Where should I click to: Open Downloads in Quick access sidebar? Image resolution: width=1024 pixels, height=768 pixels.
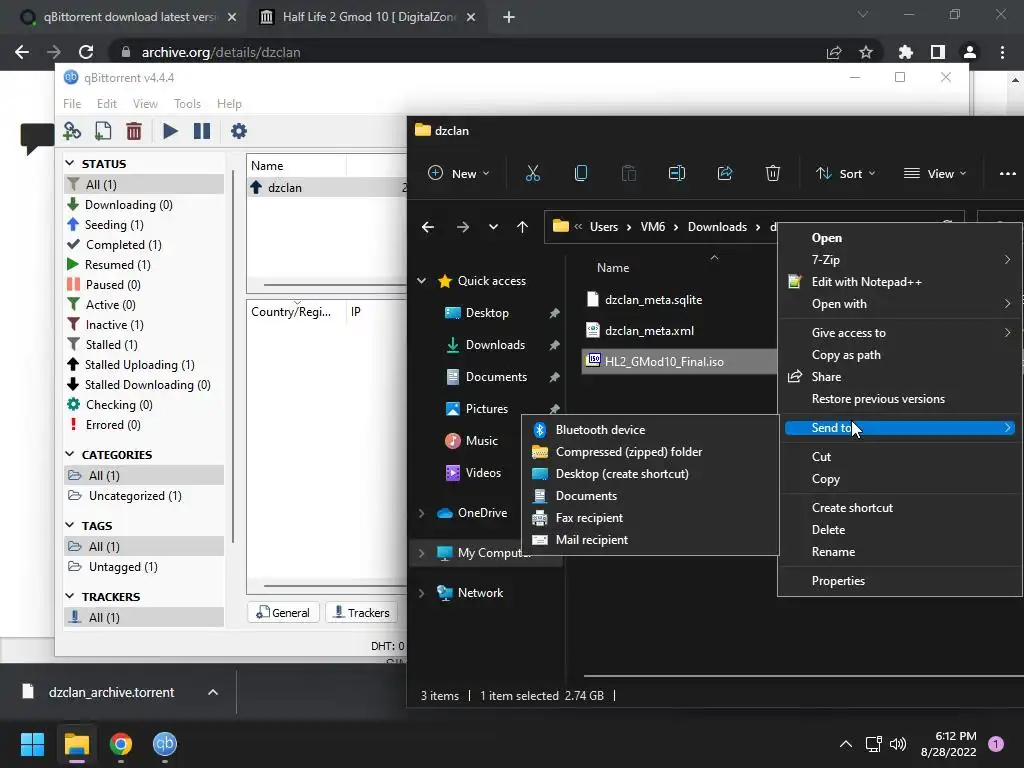tap(494, 345)
